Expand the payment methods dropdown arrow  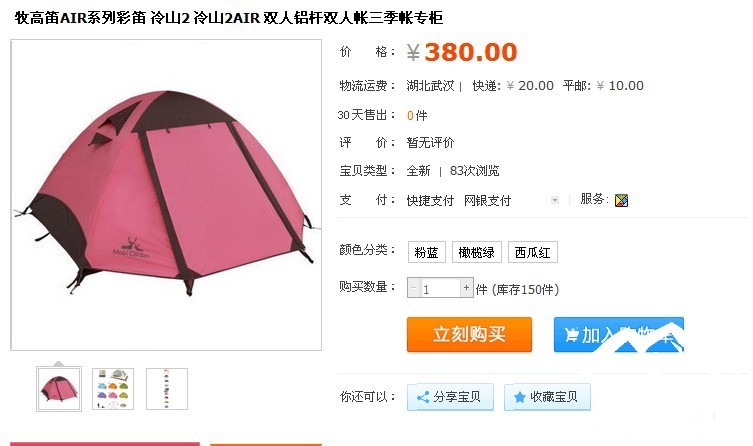555,200
